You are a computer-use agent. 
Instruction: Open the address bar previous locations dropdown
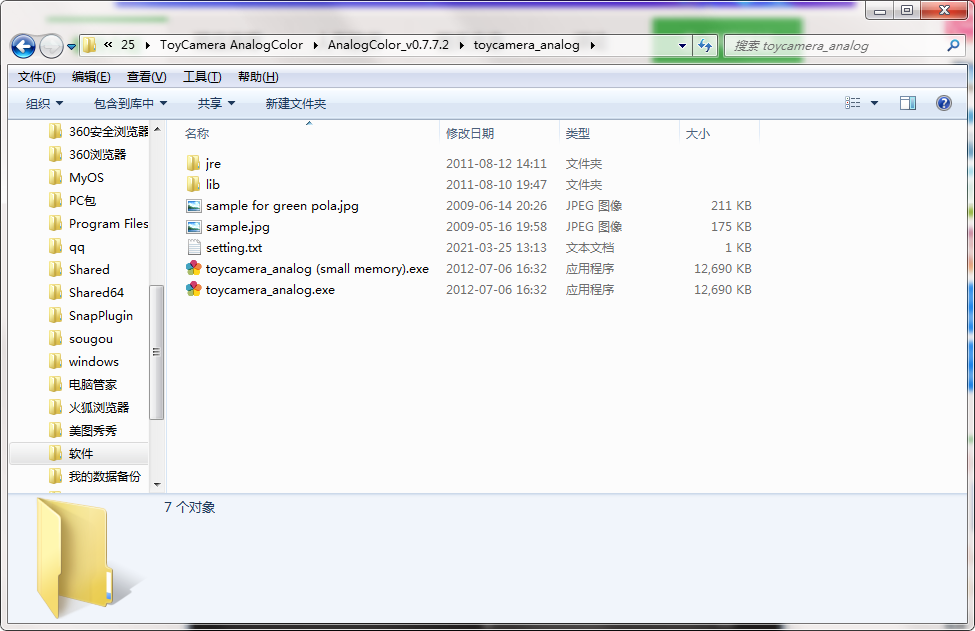pyautogui.click(x=682, y=45)
